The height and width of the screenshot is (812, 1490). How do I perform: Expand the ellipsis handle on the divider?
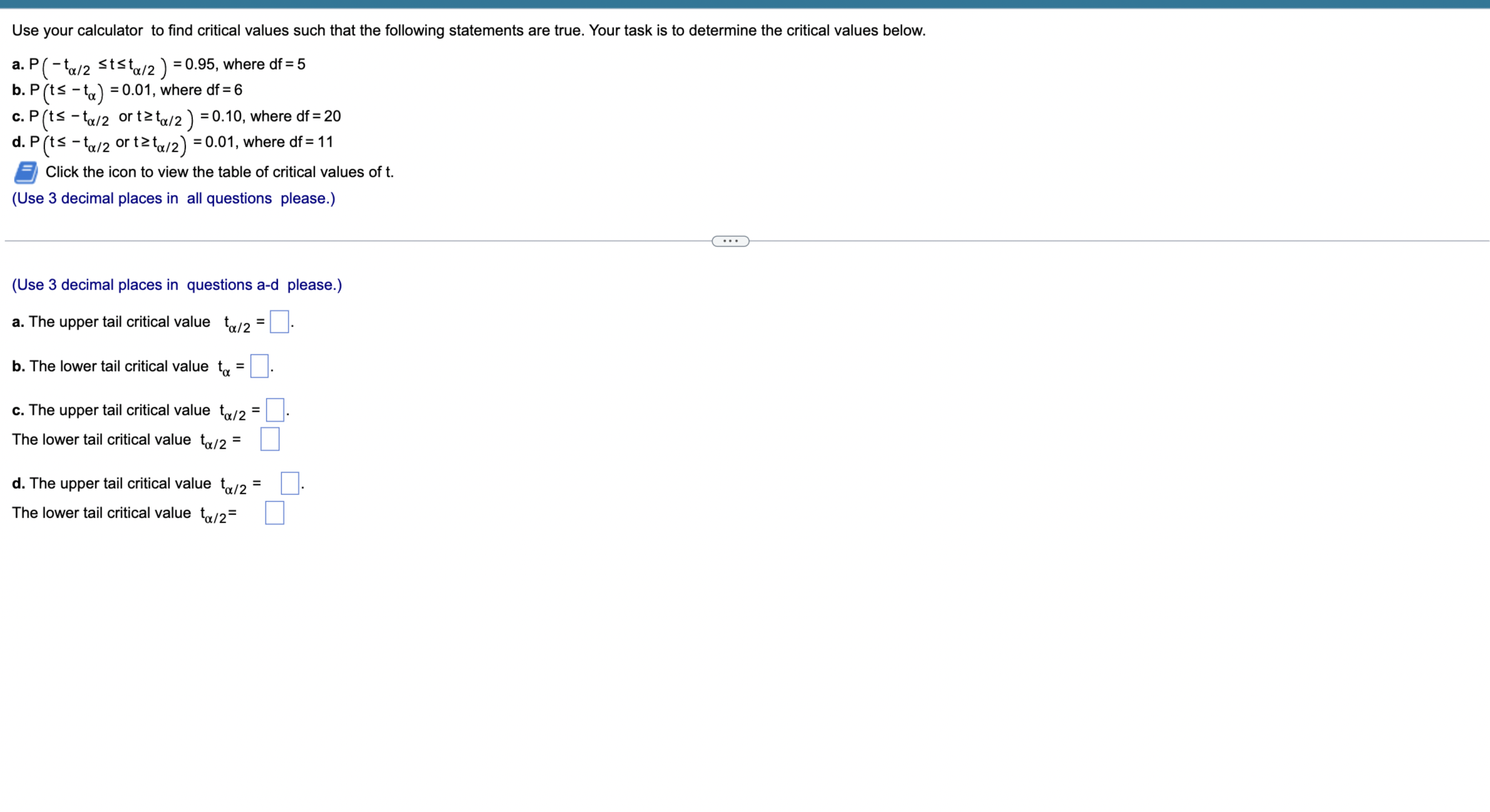pos(730,241)
